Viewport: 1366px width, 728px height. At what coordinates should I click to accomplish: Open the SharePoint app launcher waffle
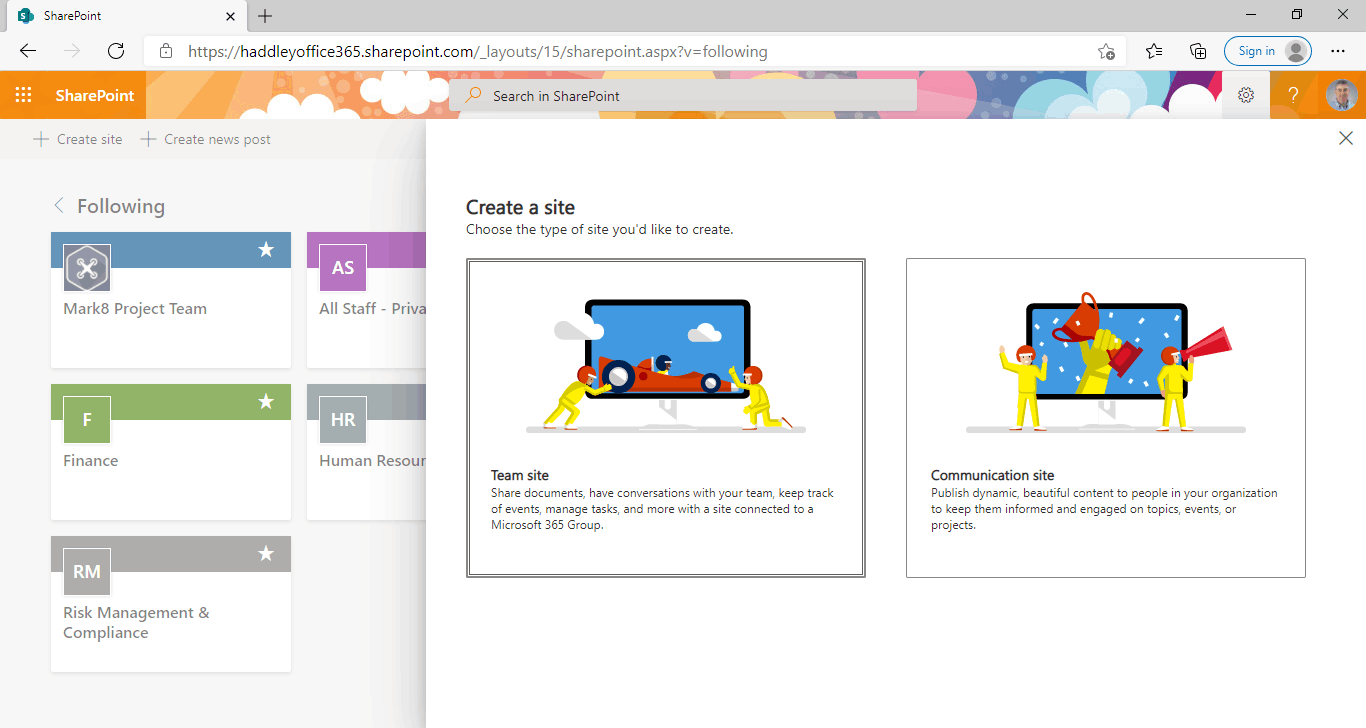pos(24,95)
